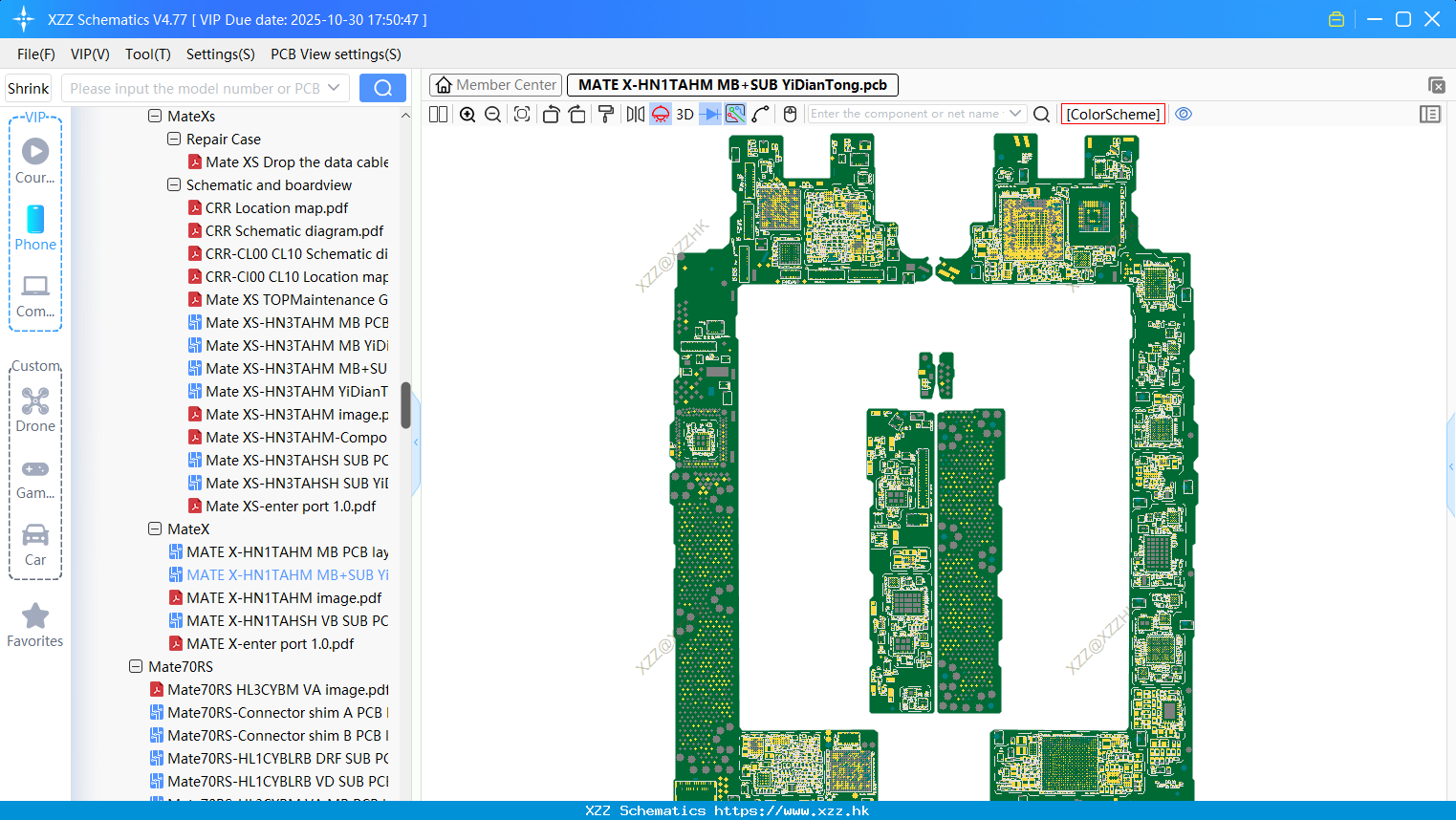Open the VIP(V) menu
The height and width of the screenshot is (820, 1456).
pos(90,54)
